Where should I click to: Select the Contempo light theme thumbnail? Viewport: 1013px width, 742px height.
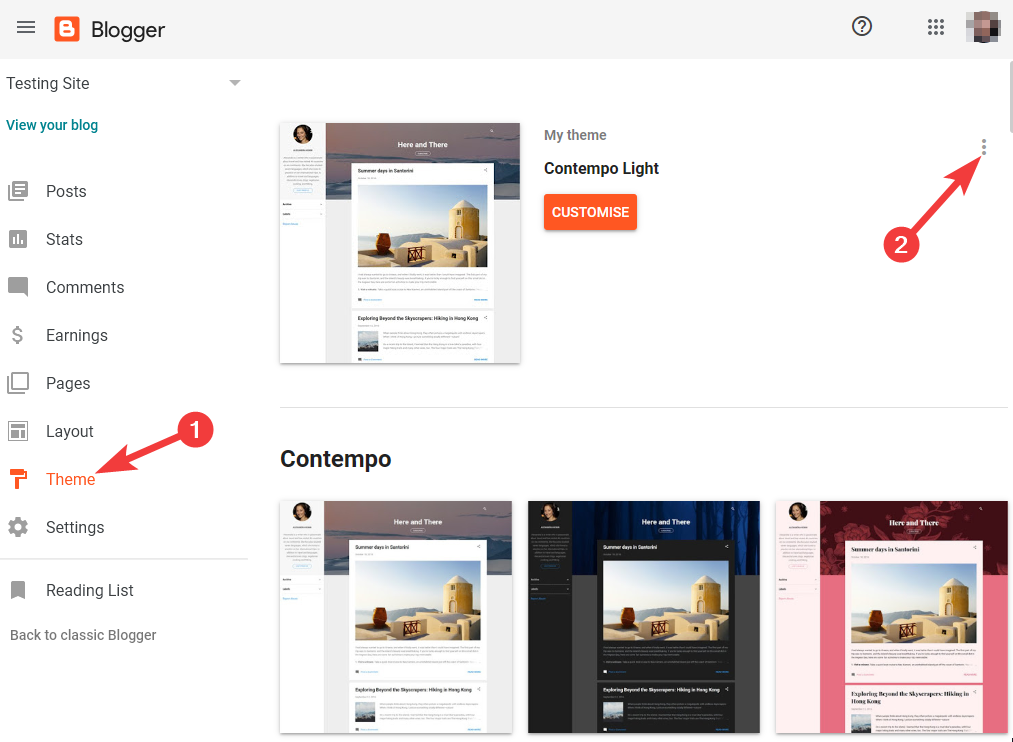point(396,617)
